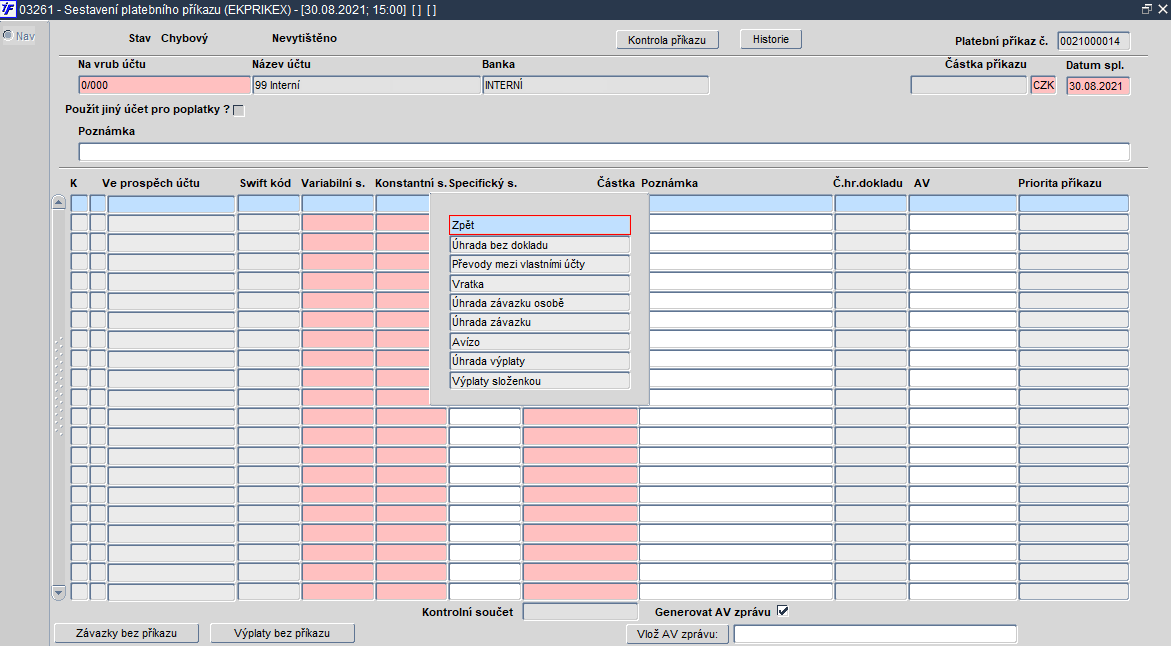Close the window with the X icon
This screenshot has width=1171, height=646.
click(1162, 9)
